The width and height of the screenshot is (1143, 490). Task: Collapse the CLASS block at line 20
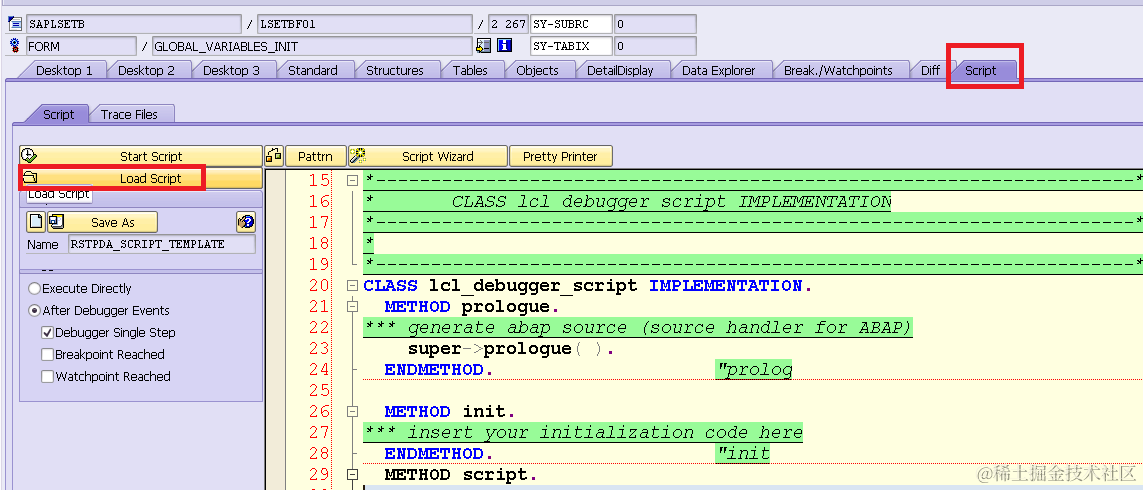[353, 286]
